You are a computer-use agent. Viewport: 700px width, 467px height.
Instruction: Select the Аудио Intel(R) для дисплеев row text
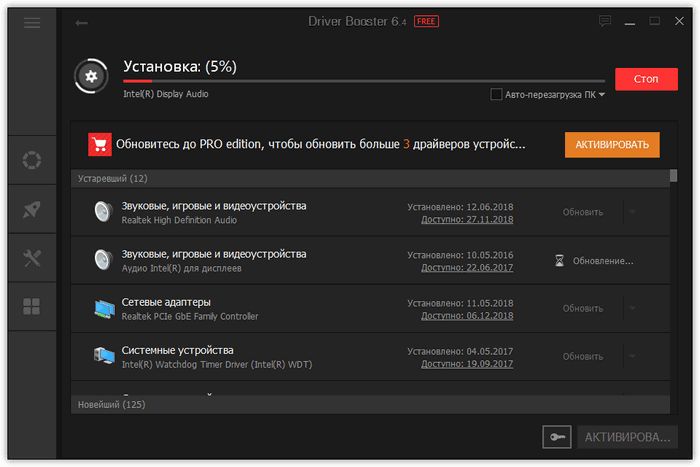pos(181,268)
